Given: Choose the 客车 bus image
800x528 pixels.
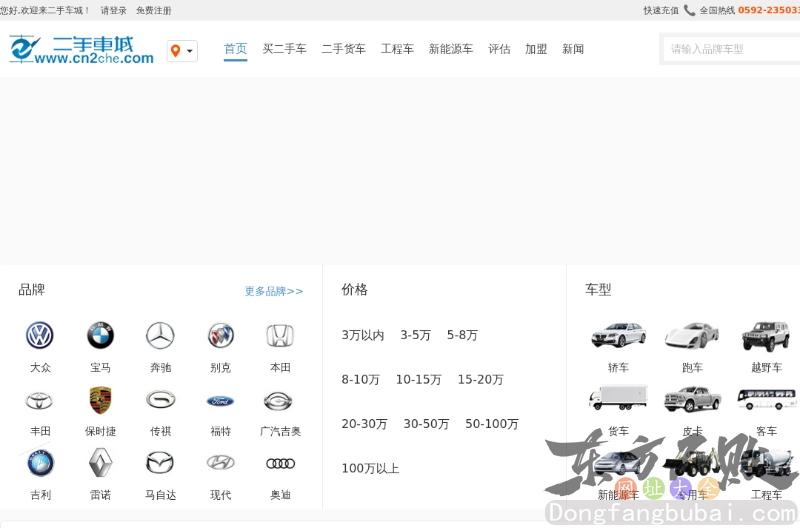Looking at the screenshot, I should click(767, 399).
